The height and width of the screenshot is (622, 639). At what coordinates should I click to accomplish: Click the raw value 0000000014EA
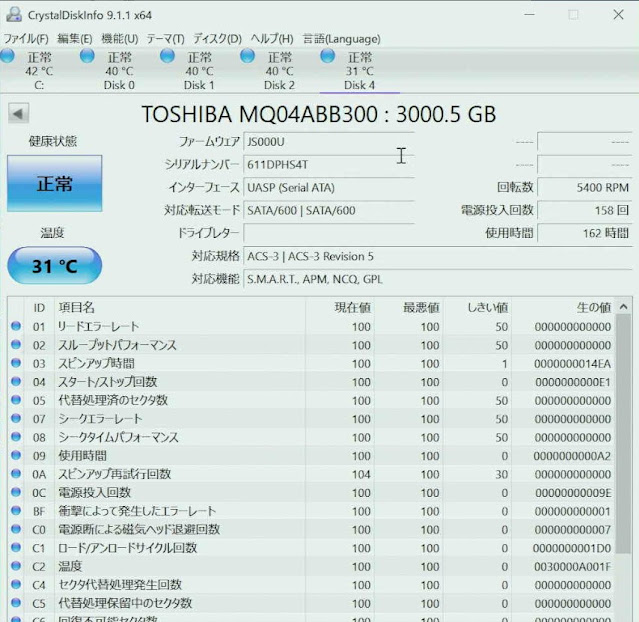coord(573,364)
